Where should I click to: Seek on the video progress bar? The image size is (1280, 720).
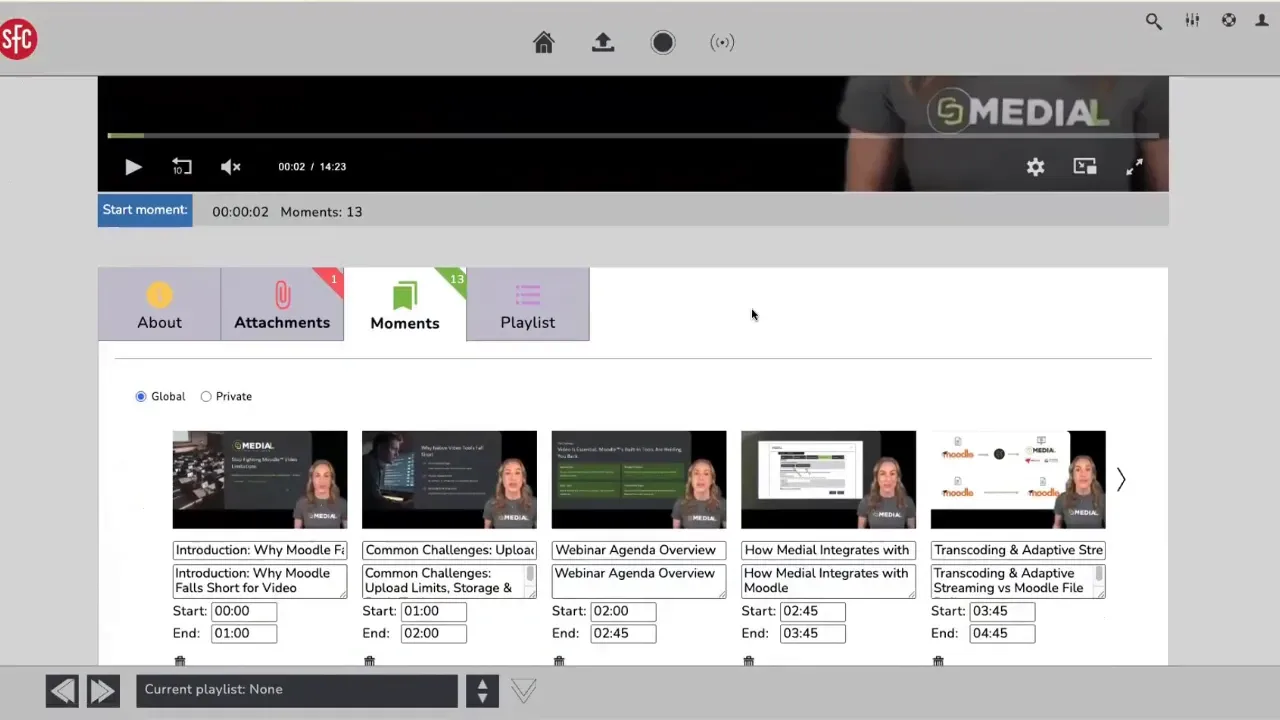click(633, 135)
